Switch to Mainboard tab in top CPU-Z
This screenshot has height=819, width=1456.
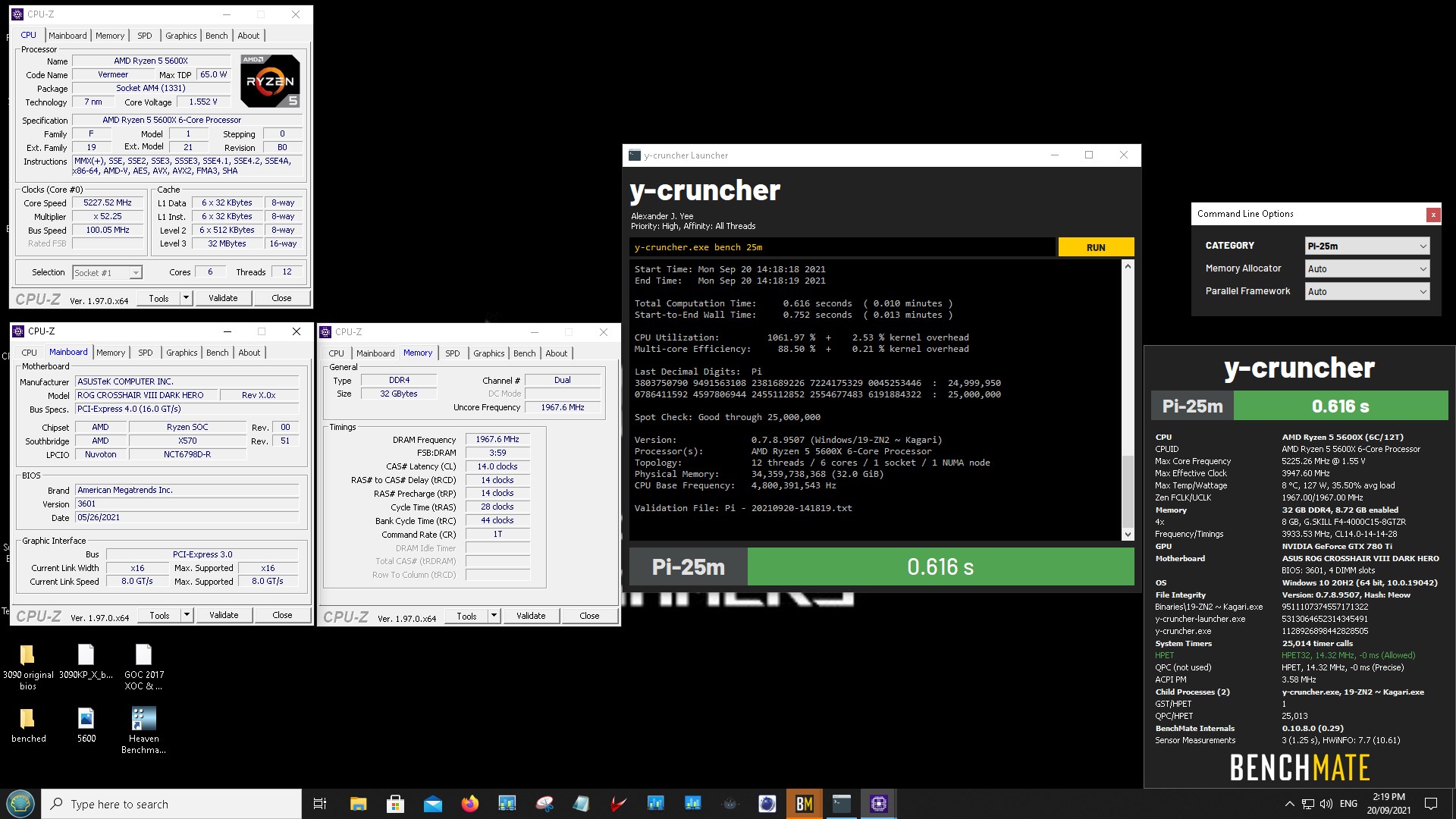click(67, 36)
